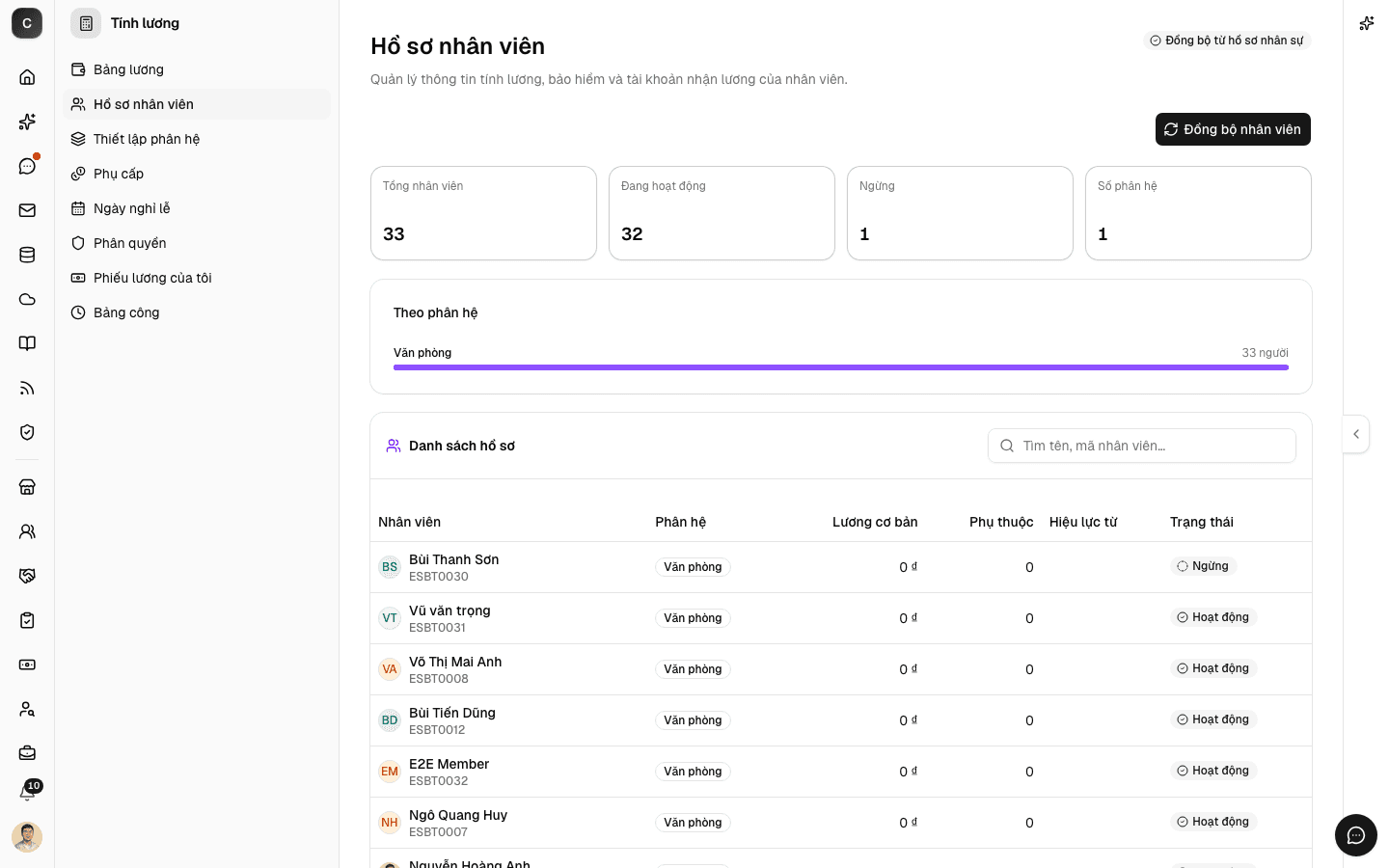Open the sparkle assistant icon at top right
This screenshot has height=868, width=1389.
(1367, 23)
